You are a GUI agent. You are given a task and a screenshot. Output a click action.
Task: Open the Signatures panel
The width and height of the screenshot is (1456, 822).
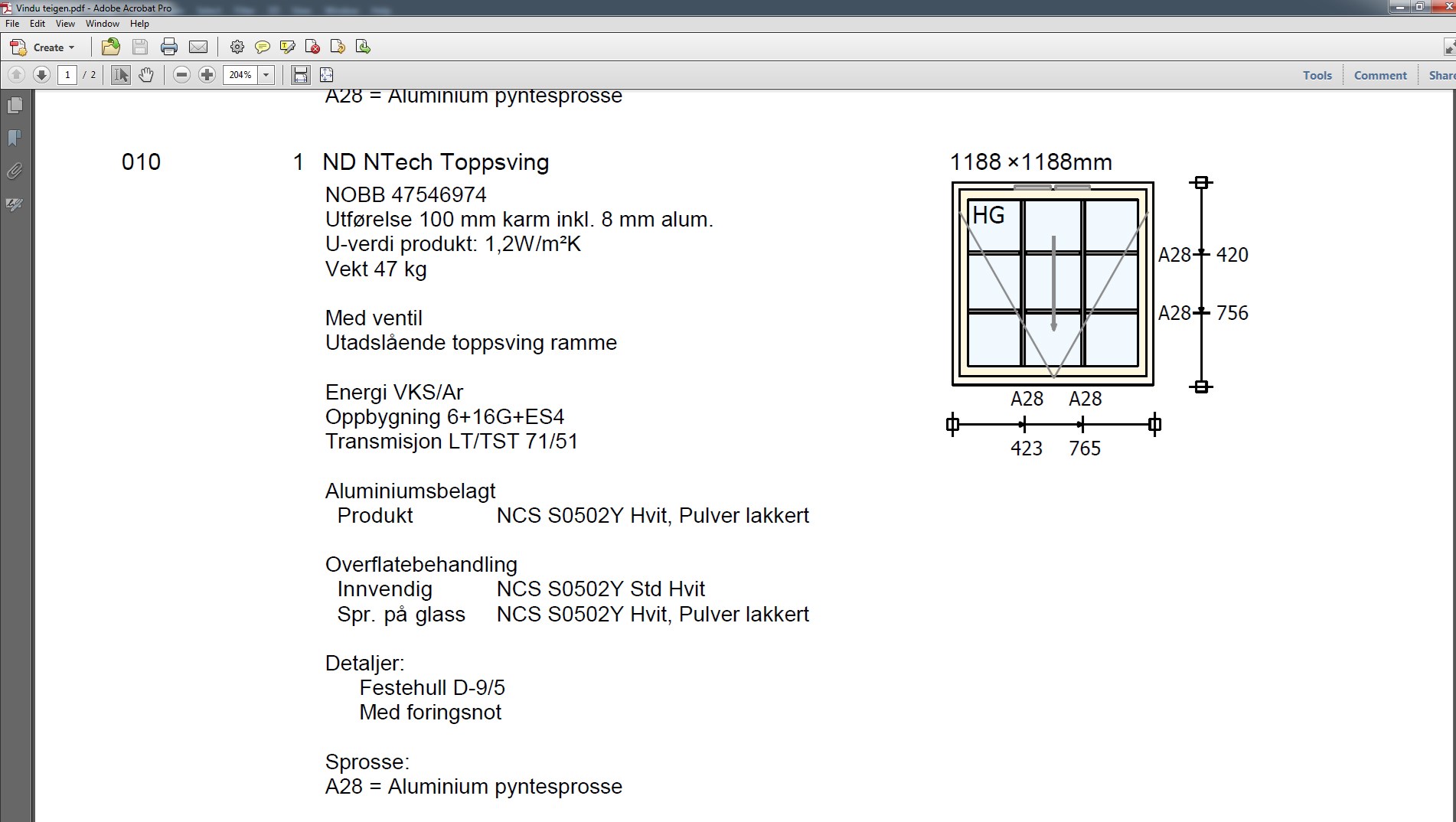(x=15, y=204)
